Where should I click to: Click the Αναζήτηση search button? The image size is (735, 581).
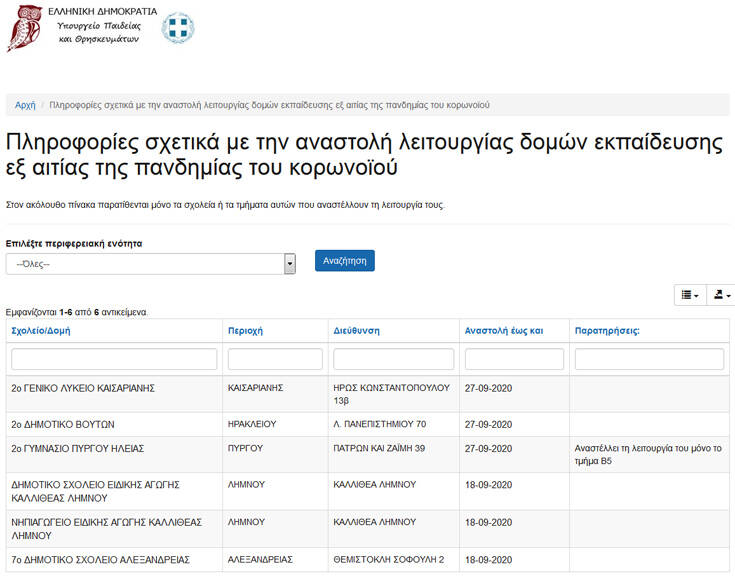coord(344,260)
